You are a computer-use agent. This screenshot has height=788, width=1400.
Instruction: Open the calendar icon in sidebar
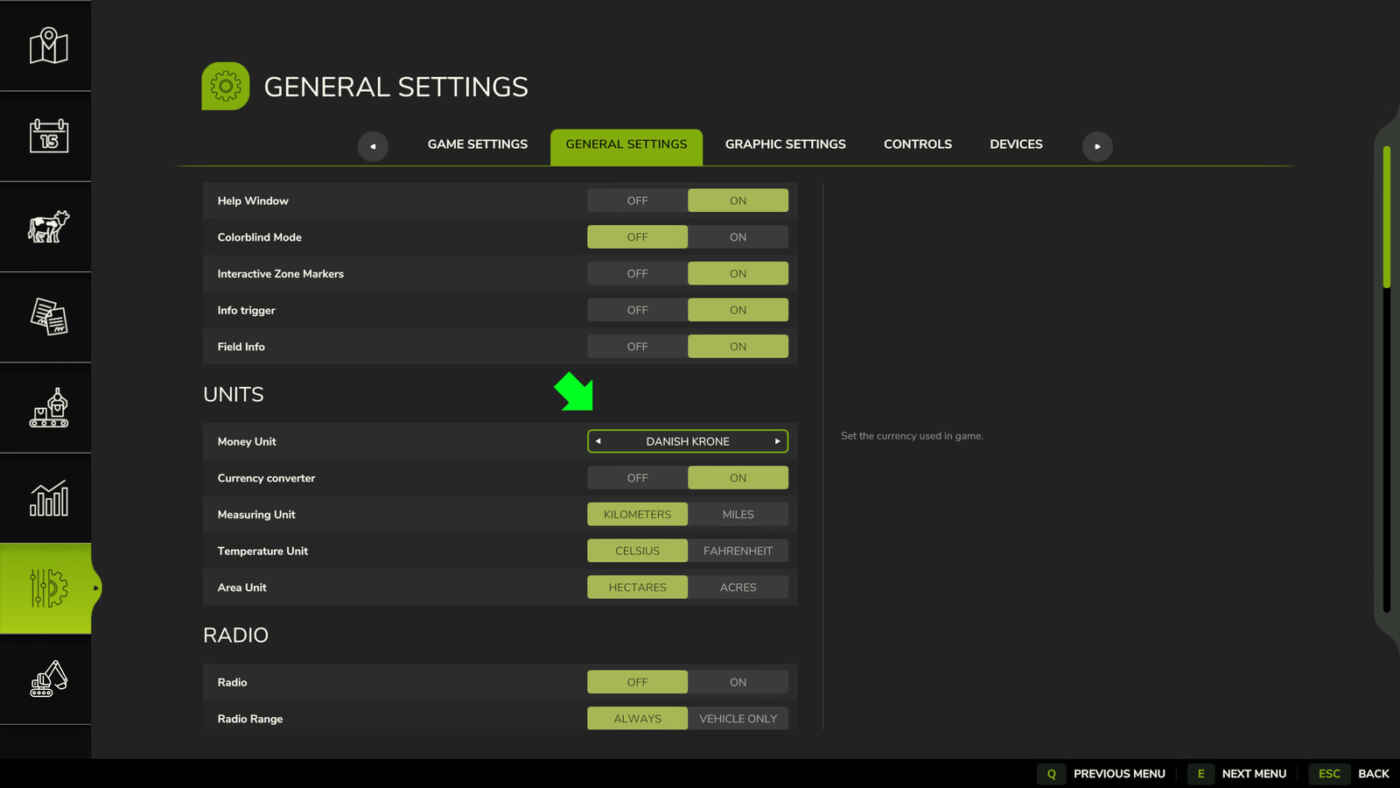click(x=47, y=136)
